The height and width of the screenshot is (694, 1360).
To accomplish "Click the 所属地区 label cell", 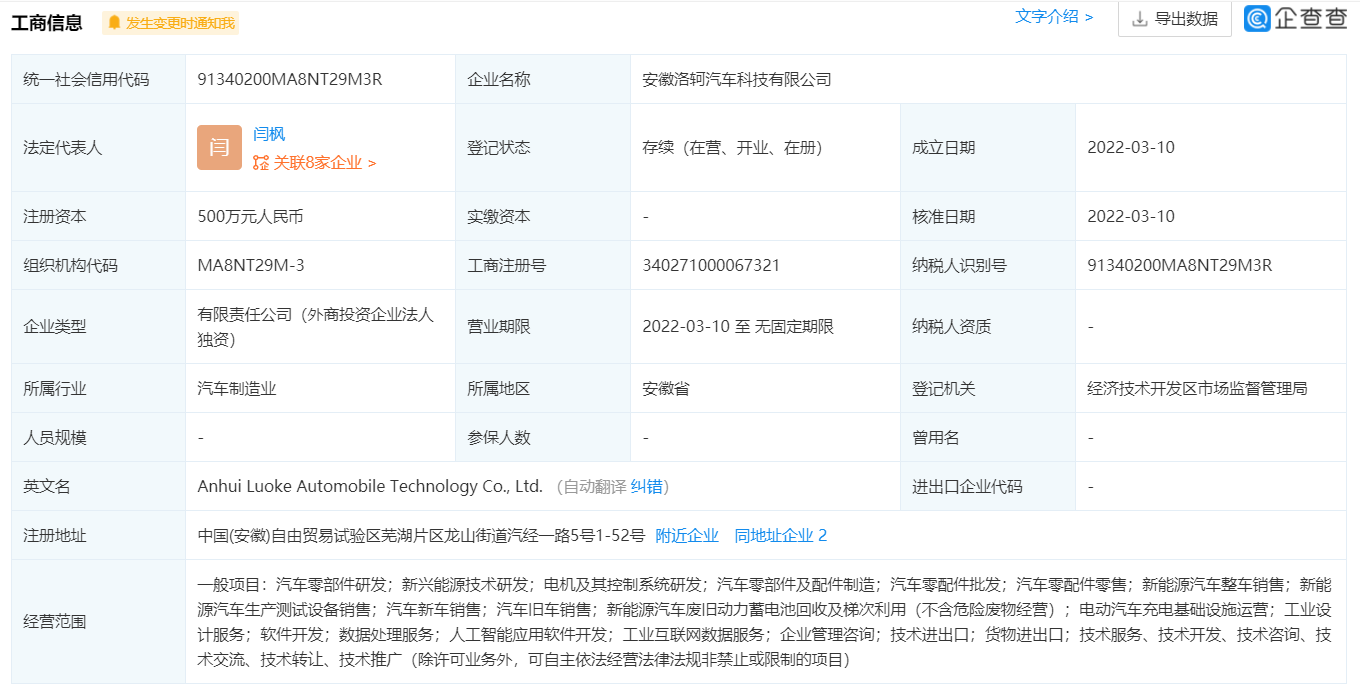I will tap(542, 389).
